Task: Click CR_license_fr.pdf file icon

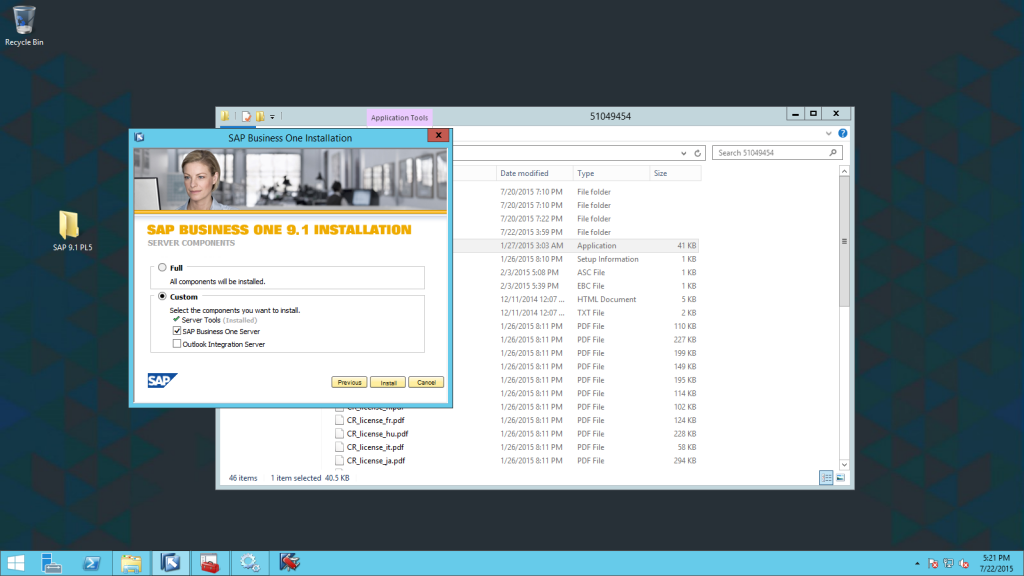Action: click(339, 420)
